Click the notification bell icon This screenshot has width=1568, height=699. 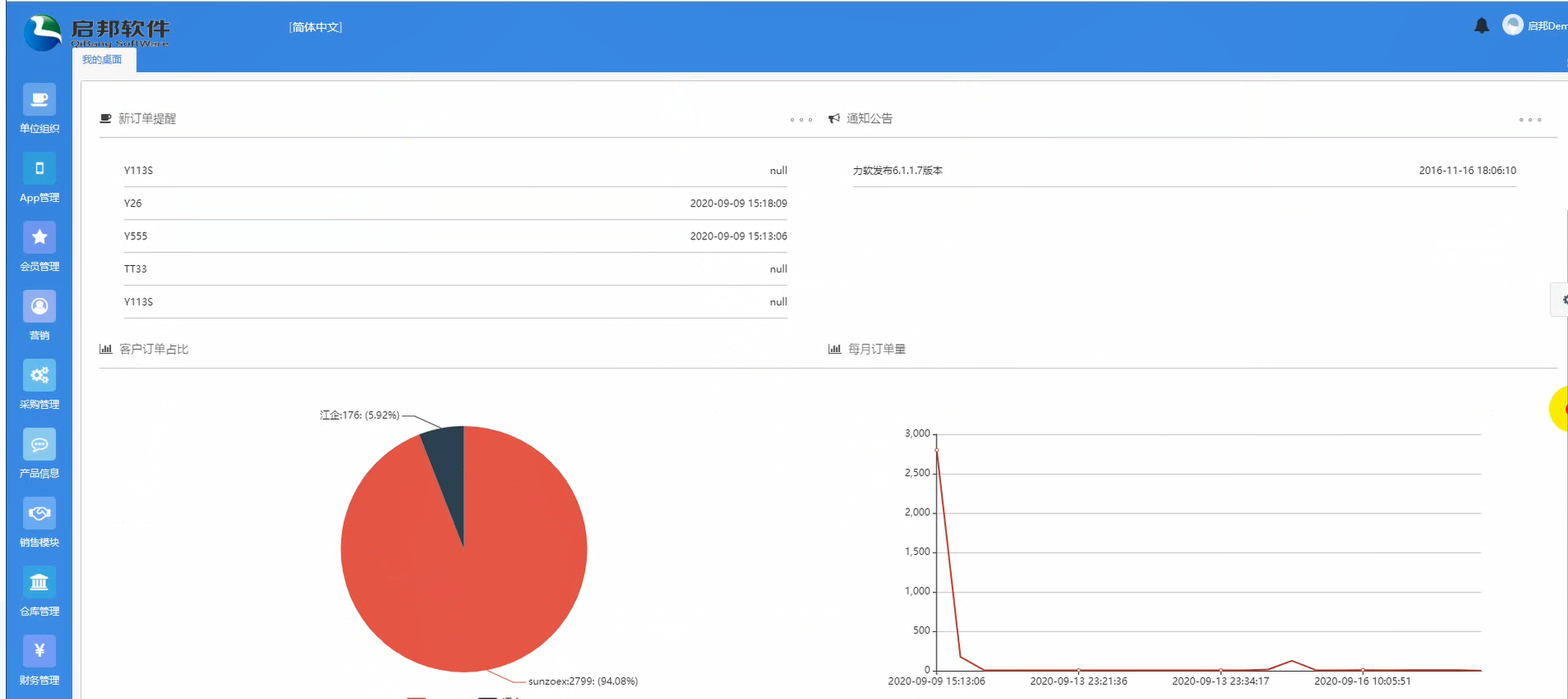(x=1482, y=26)
